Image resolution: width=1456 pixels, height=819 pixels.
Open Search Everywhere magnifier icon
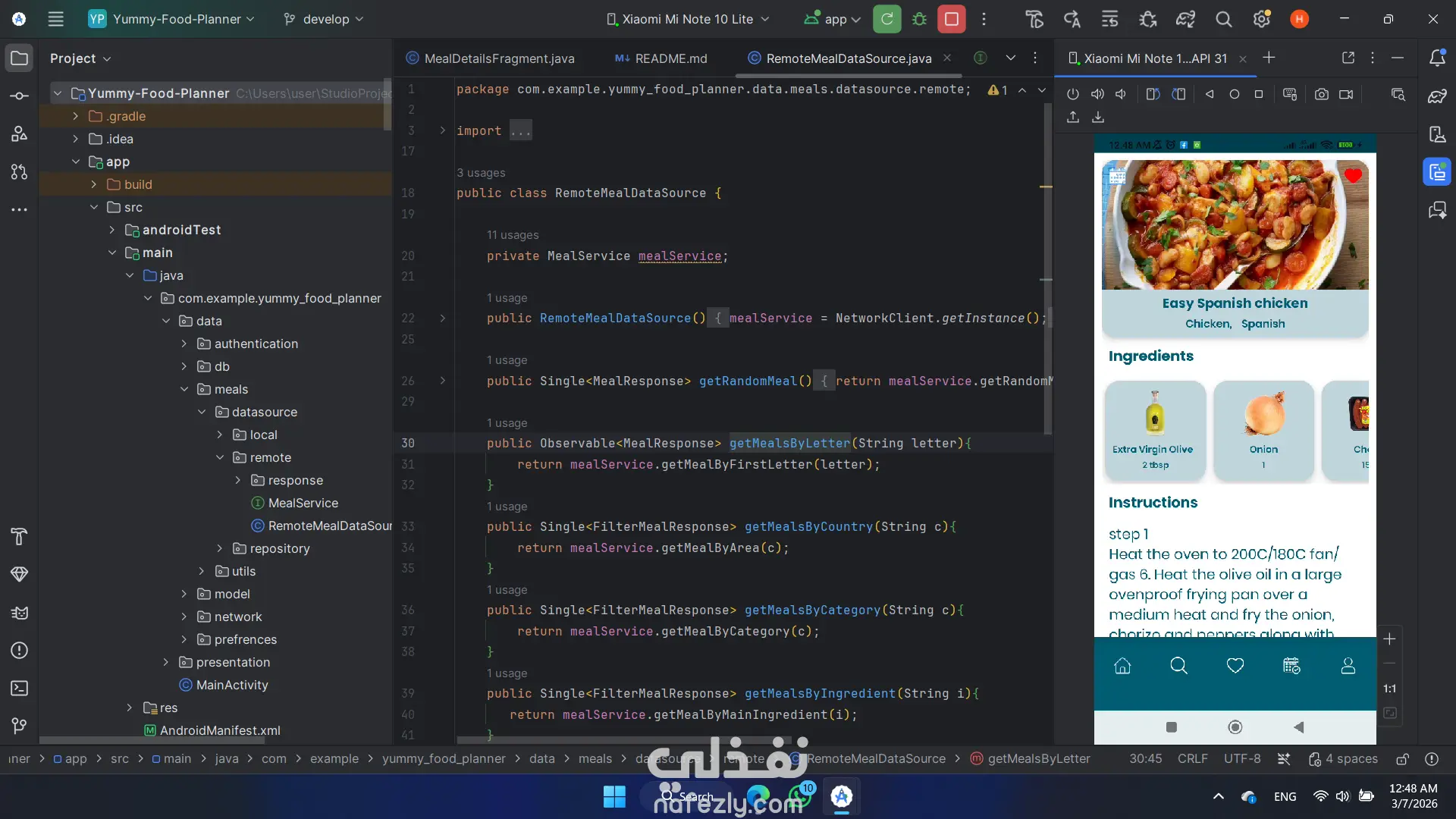(x=1223, y=19)
